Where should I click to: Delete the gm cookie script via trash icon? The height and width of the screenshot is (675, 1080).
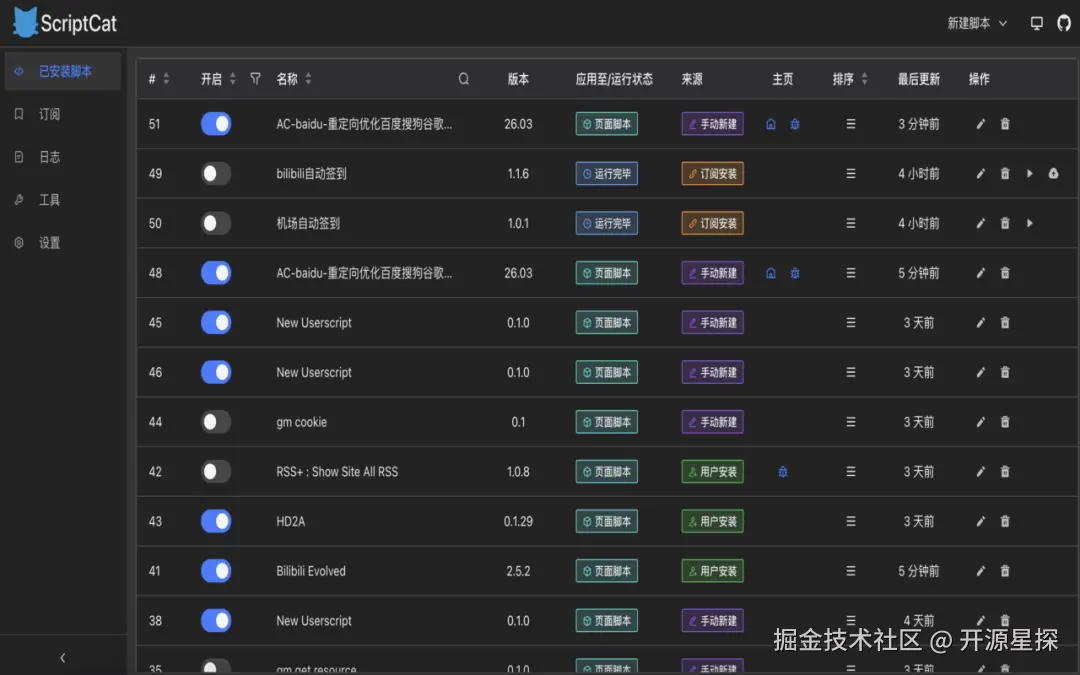1004,421
